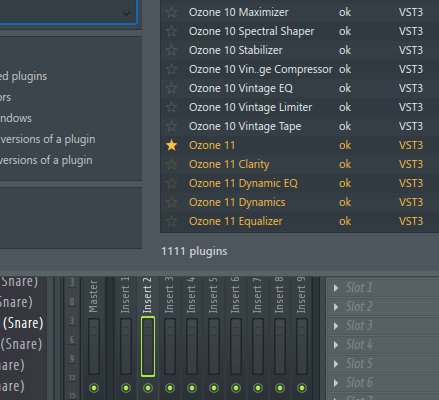The height and width of the screenshot is (400, 439).
Task: Toggle Insert 6 mute light
Action: click(236, 388)
